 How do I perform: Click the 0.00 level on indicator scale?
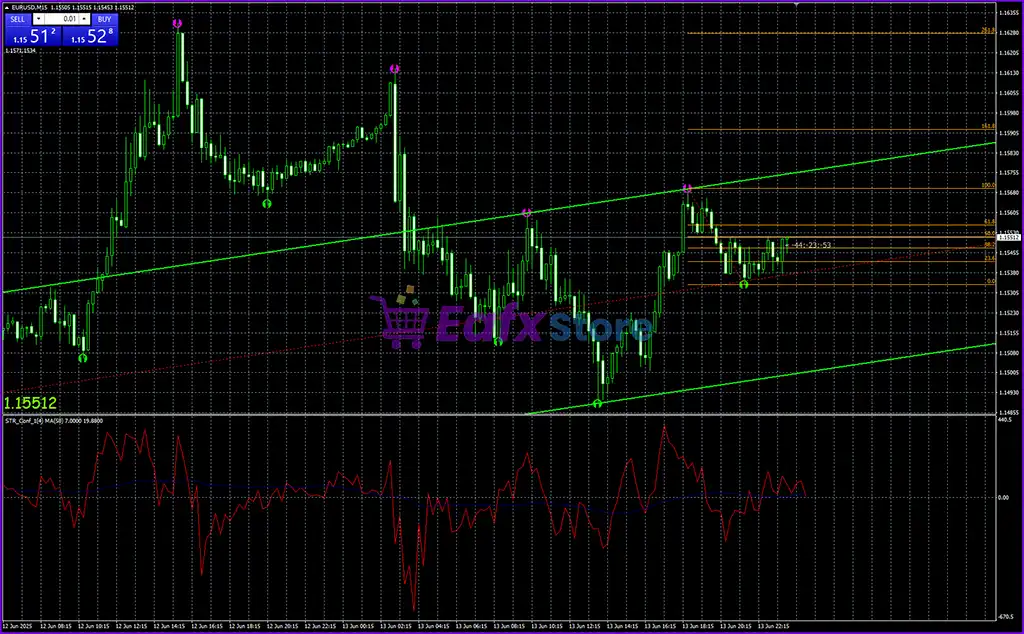click(x=1004, y=498)
